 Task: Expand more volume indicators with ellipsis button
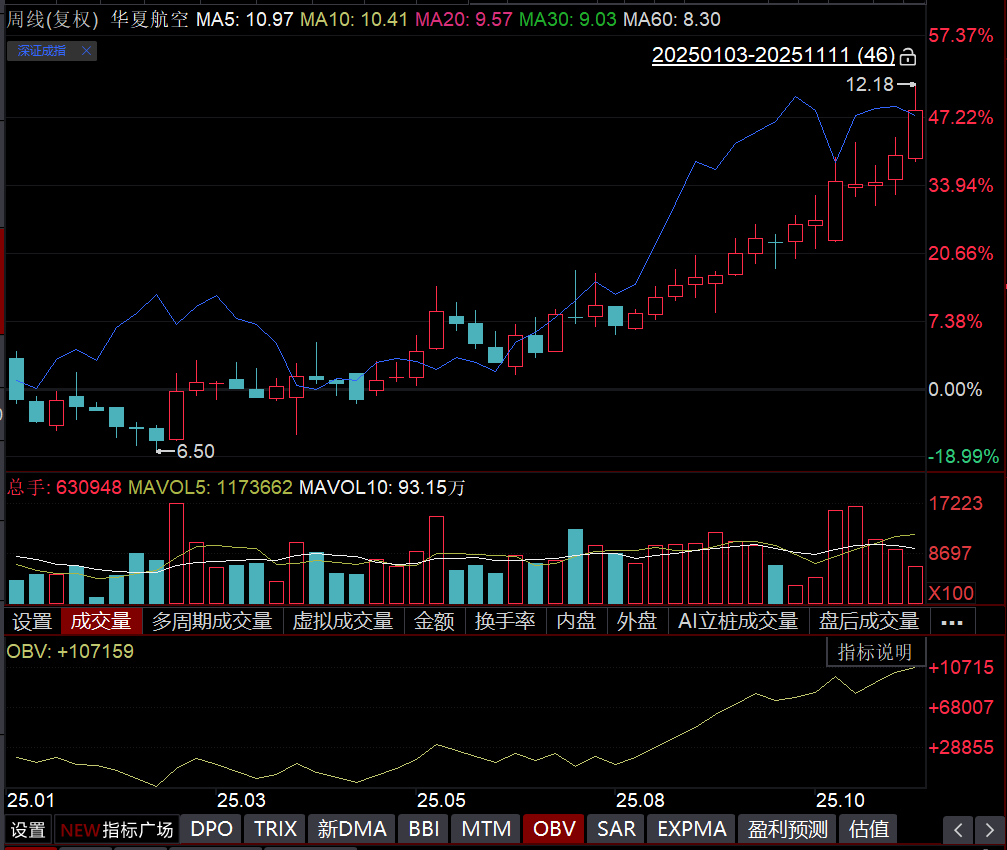[952, 622]
